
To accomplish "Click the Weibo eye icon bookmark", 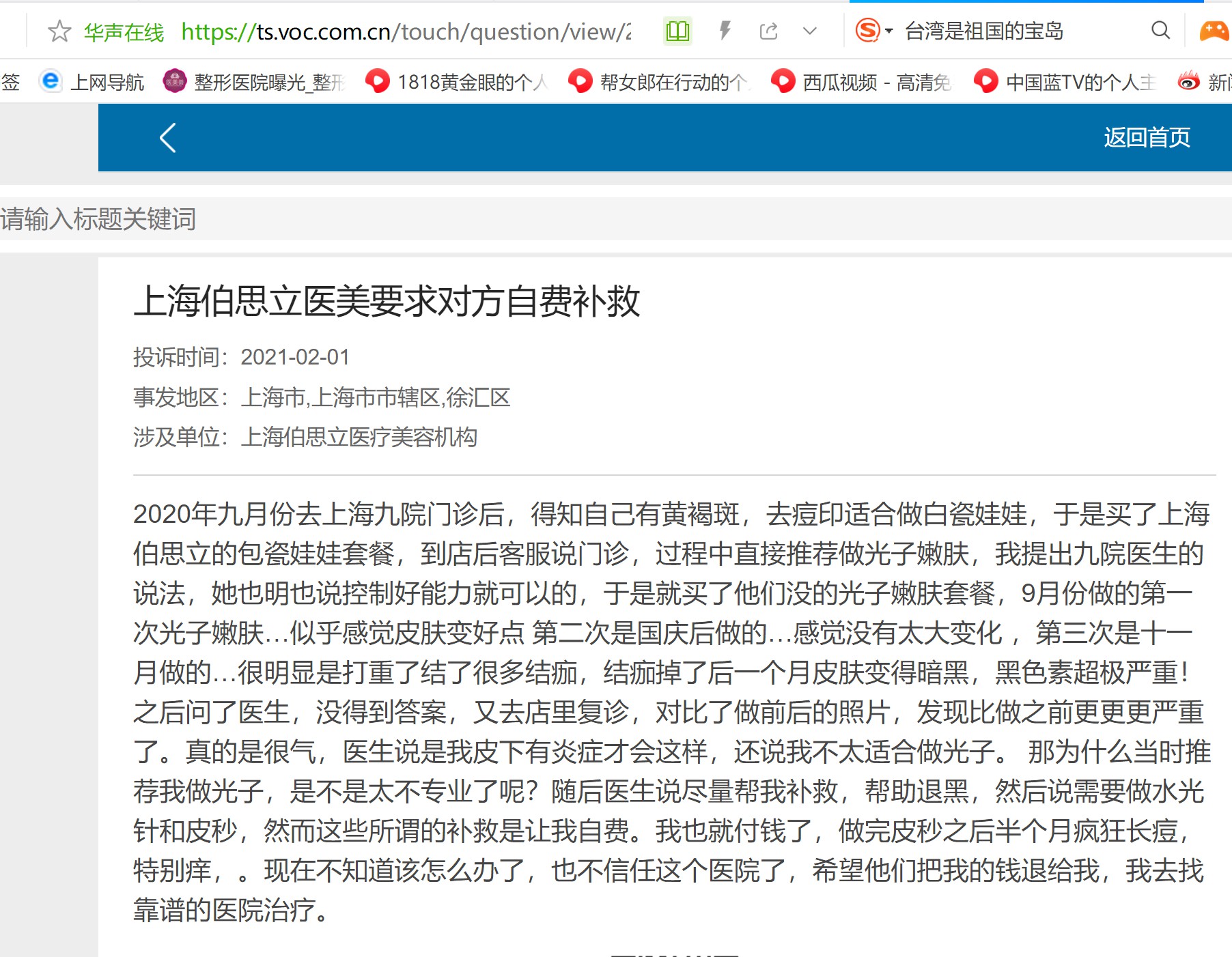I will click(x=1189, y=82).
